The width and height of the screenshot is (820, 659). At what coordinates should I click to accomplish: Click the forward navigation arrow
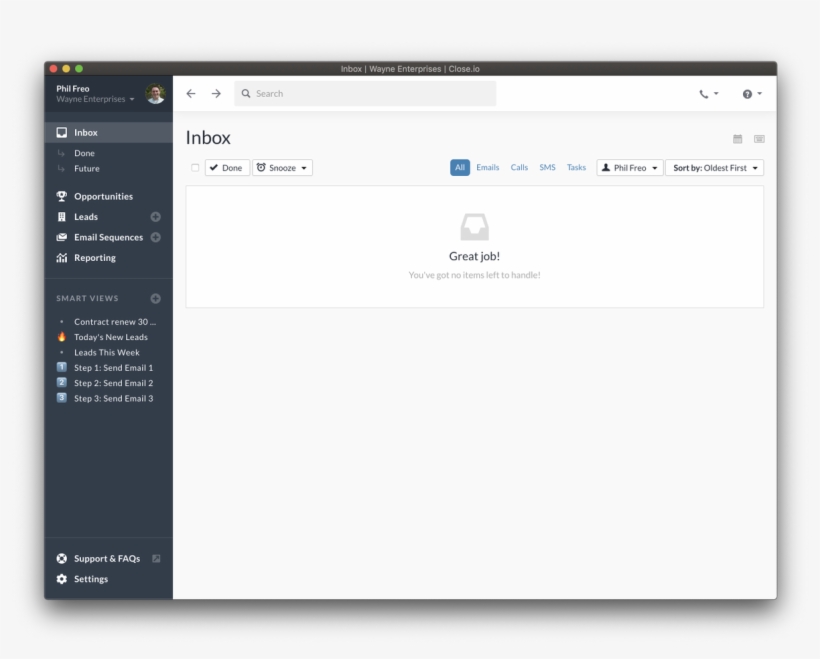click(216, 94)
